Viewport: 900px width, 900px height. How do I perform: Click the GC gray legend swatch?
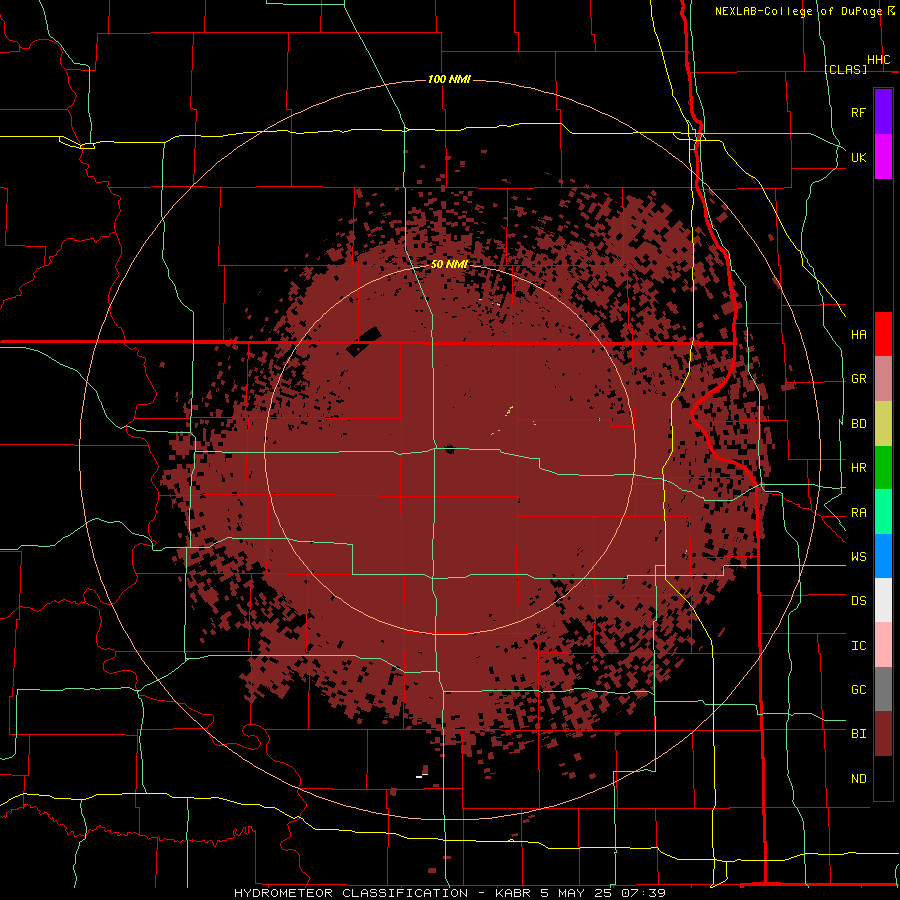point(883,689)
